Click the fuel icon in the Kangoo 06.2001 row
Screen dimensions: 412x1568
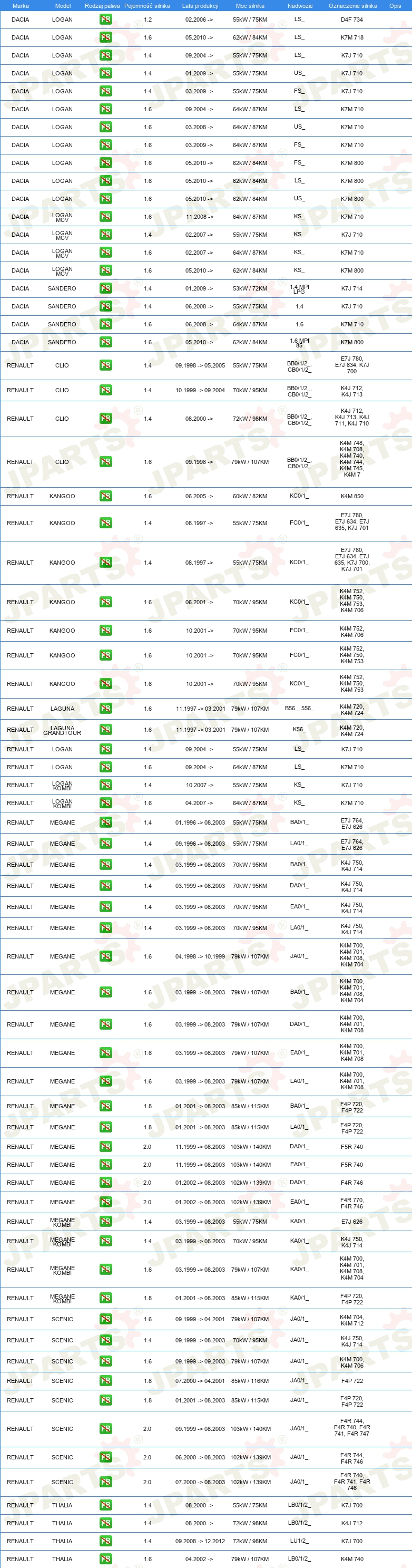pos(105,602)
